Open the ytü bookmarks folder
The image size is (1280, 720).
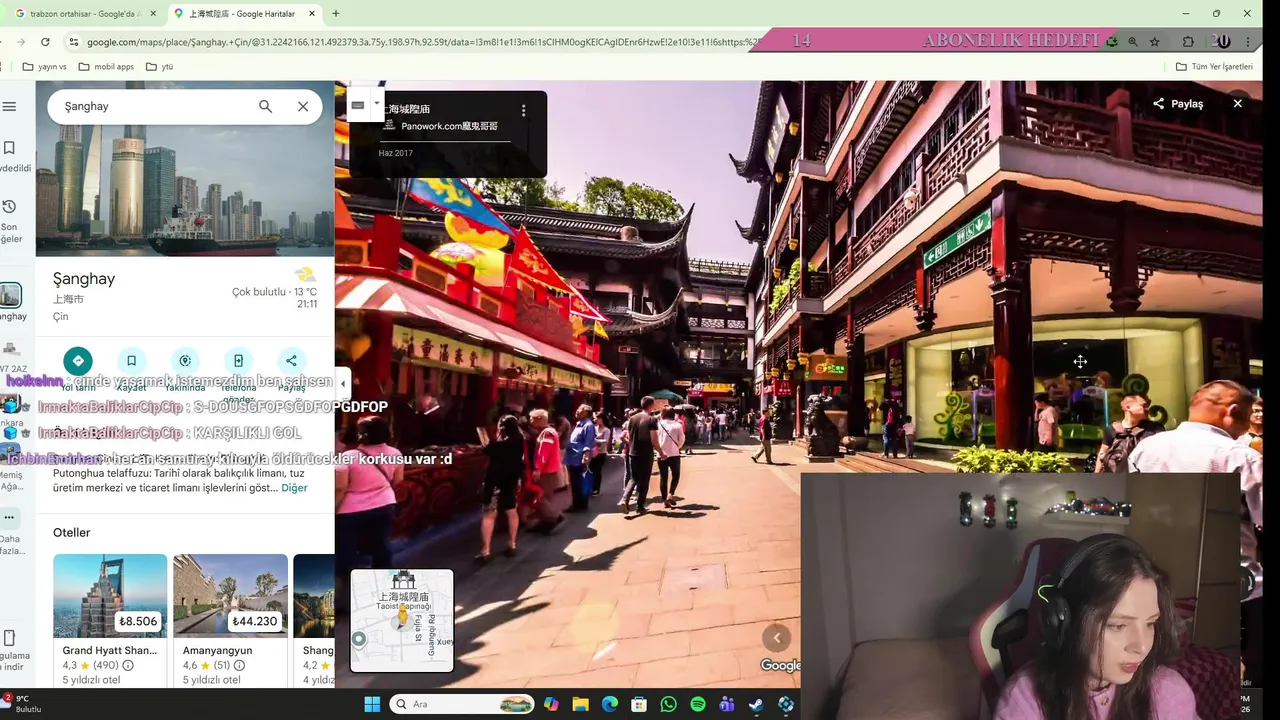tap(159, 67)
